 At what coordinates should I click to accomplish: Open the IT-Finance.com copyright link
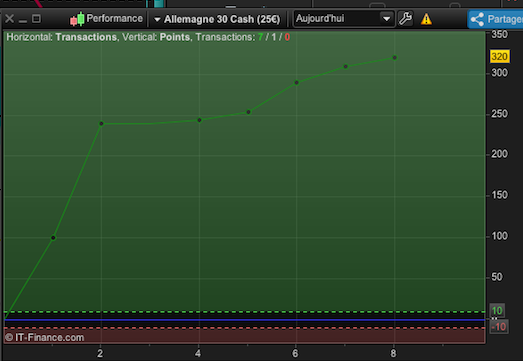tap(45, 337)
